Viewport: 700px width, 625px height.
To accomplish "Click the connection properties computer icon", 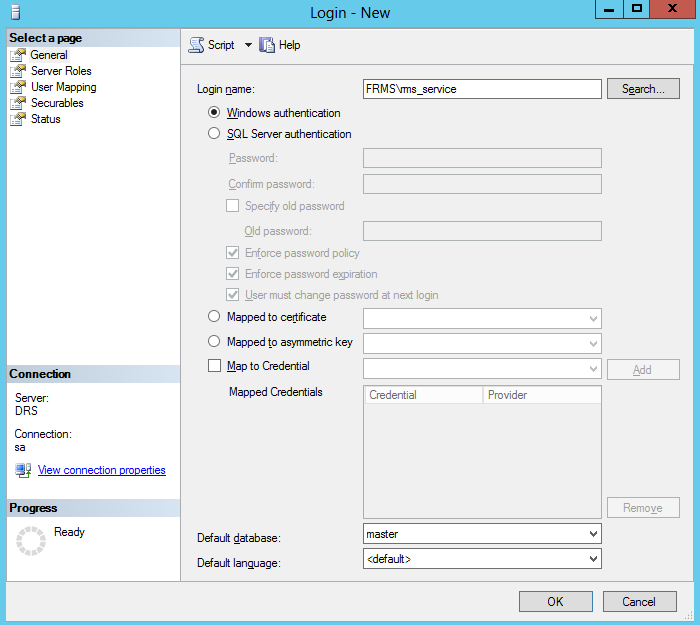I will (x=23, y=470).
